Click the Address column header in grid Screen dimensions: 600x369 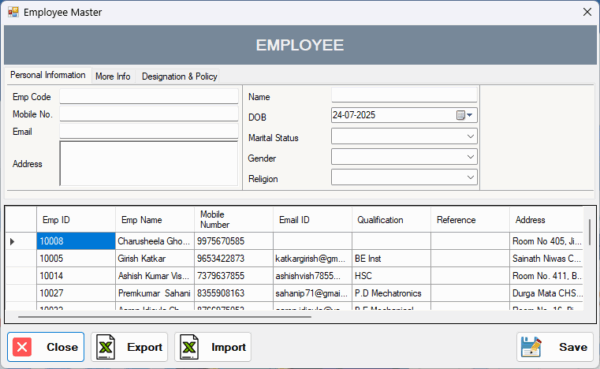pyautogui.click(x=546, y=220)
